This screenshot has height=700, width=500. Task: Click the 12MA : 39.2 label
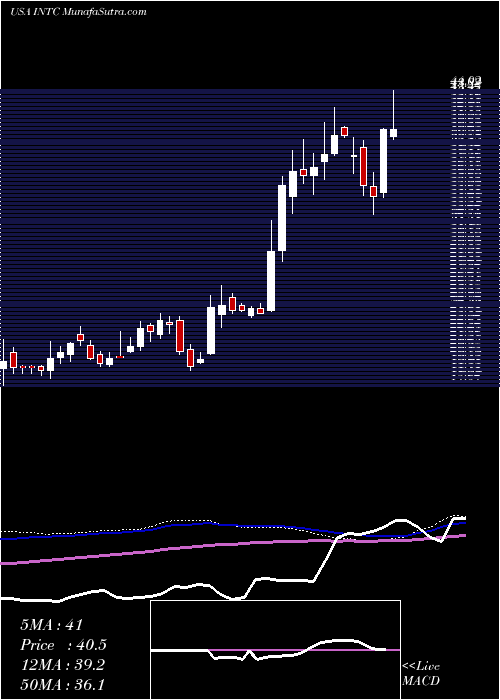click(x=62, y=665)
